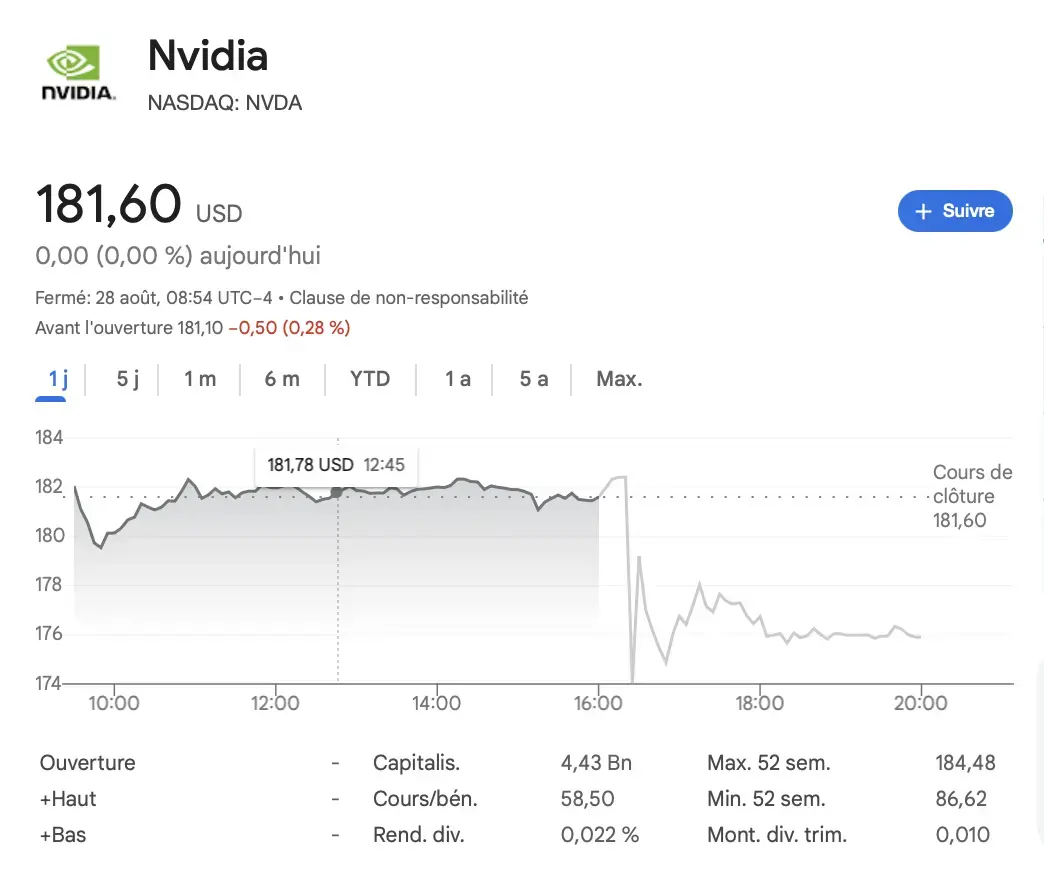Click the plus icon on the Suivre button
1044x872 pixels.
click(923, 211)
